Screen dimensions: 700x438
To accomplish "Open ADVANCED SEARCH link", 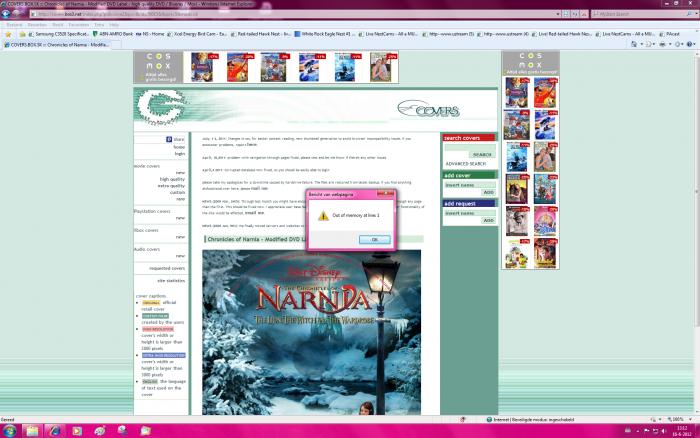I will pyautogui.click(x=466, y=164).
